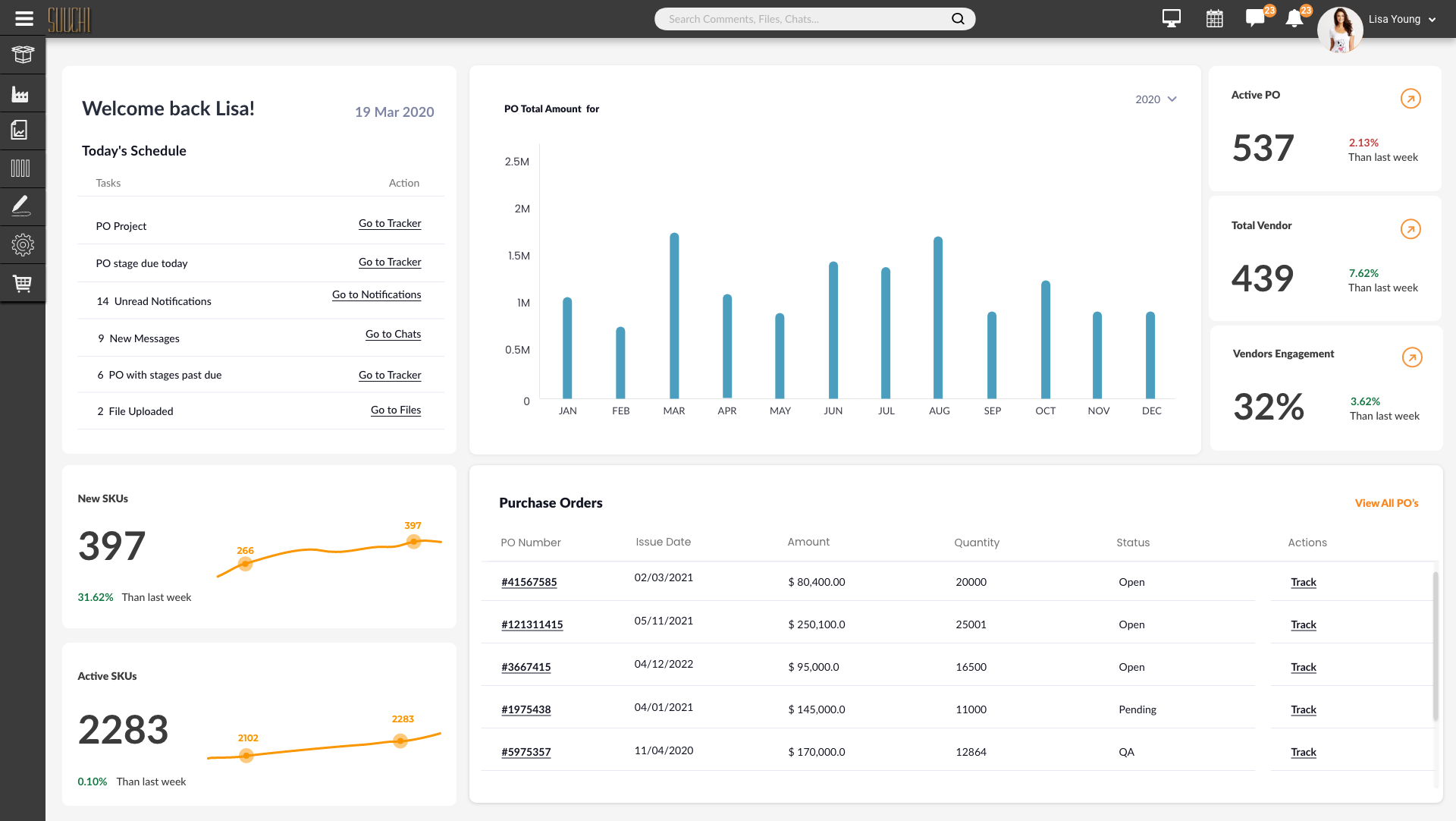Open the chat messages icon
1456x821 pixels.
point(1256,18)
